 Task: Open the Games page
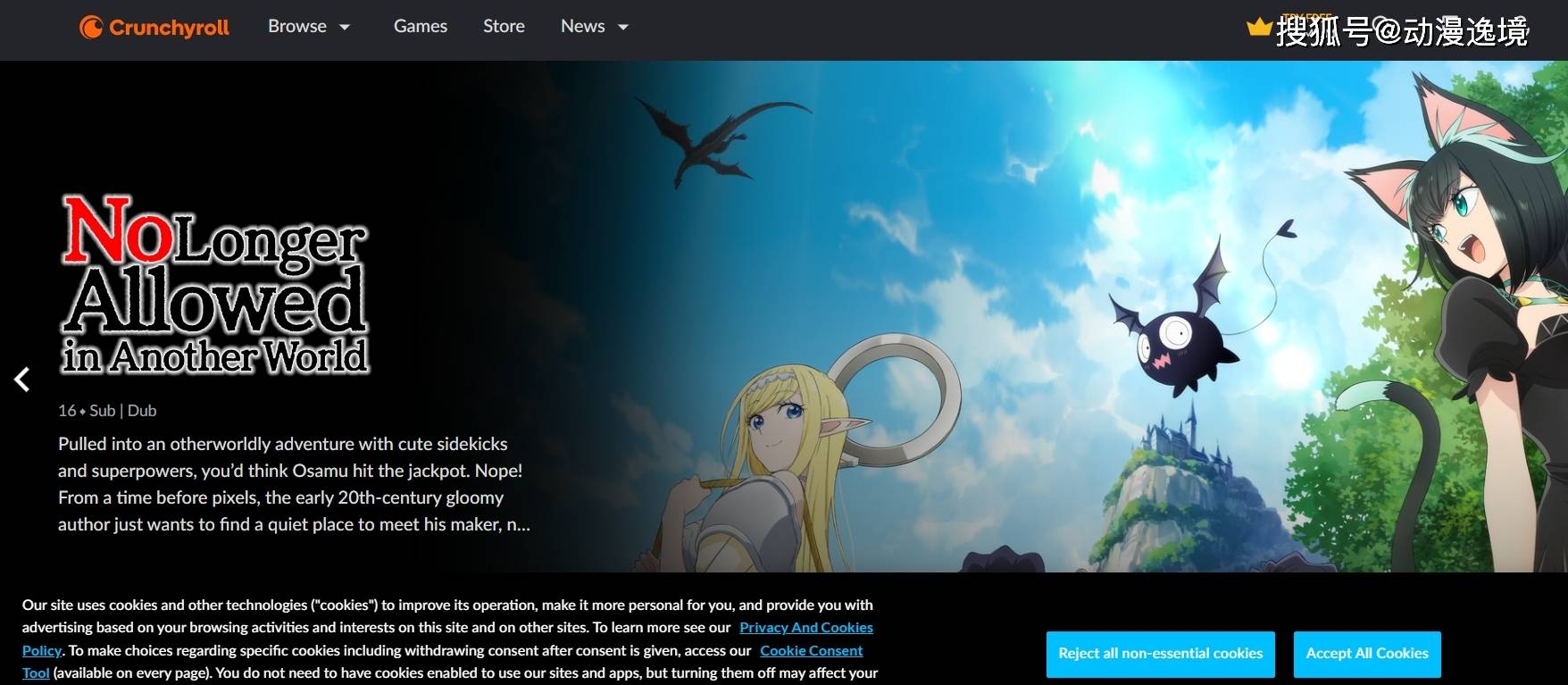[x=421, y=27]
